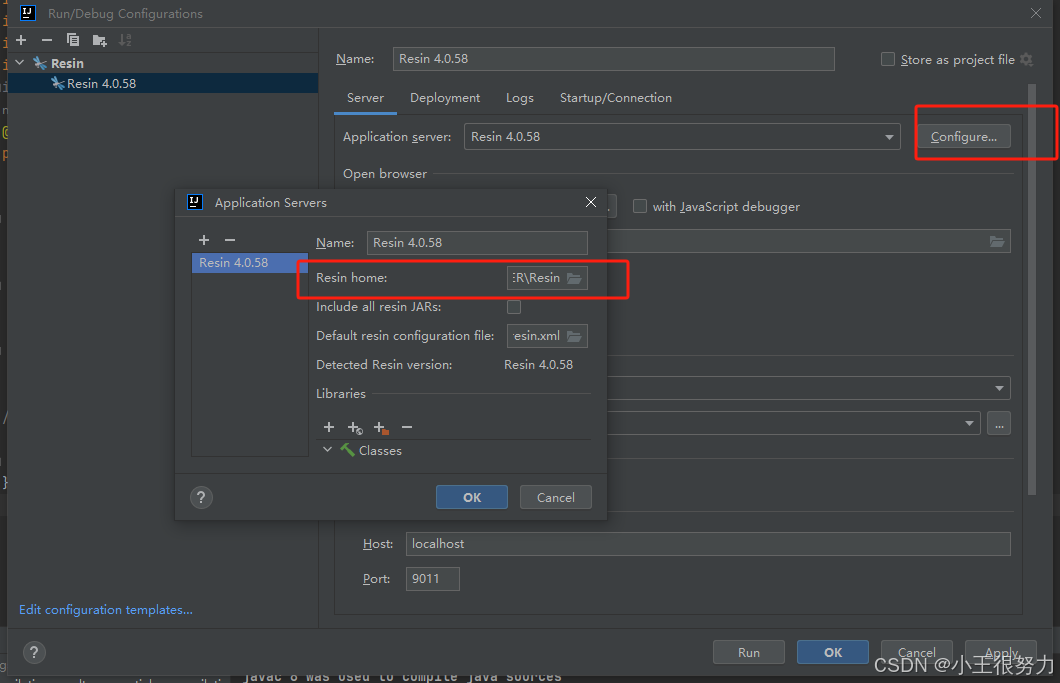Switch to the Server tab
The width and height of the screenshot is (1060, 683).
tap(365, 98)
